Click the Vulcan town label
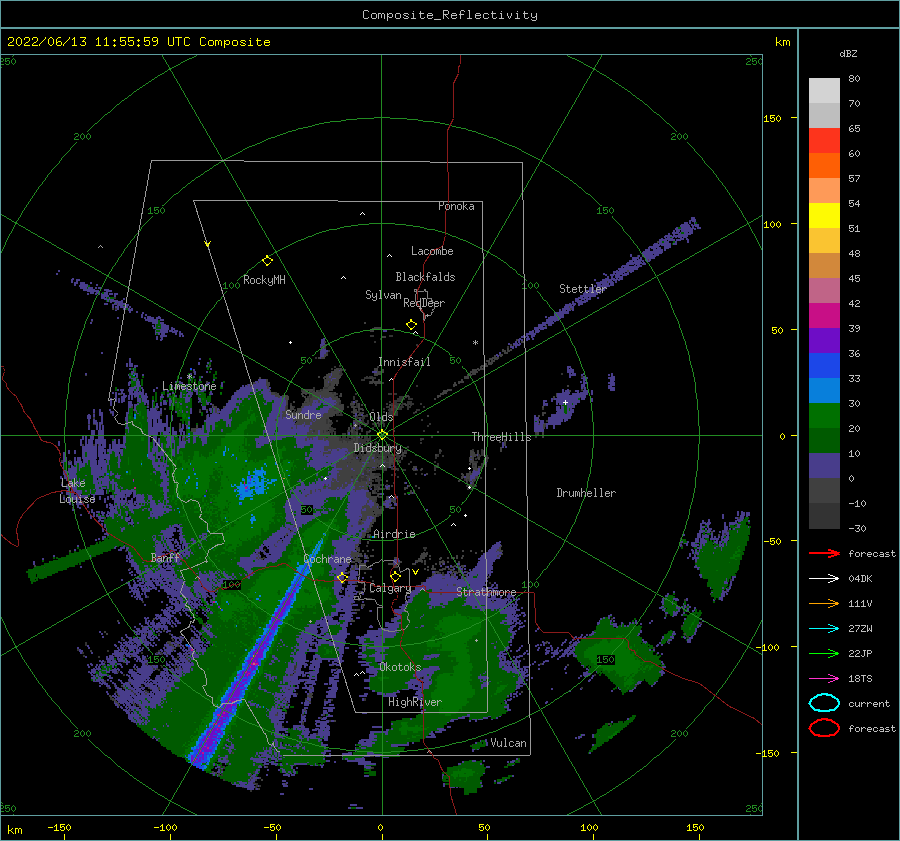This screenshot has height=841, width=900. [x=508, y=743]
